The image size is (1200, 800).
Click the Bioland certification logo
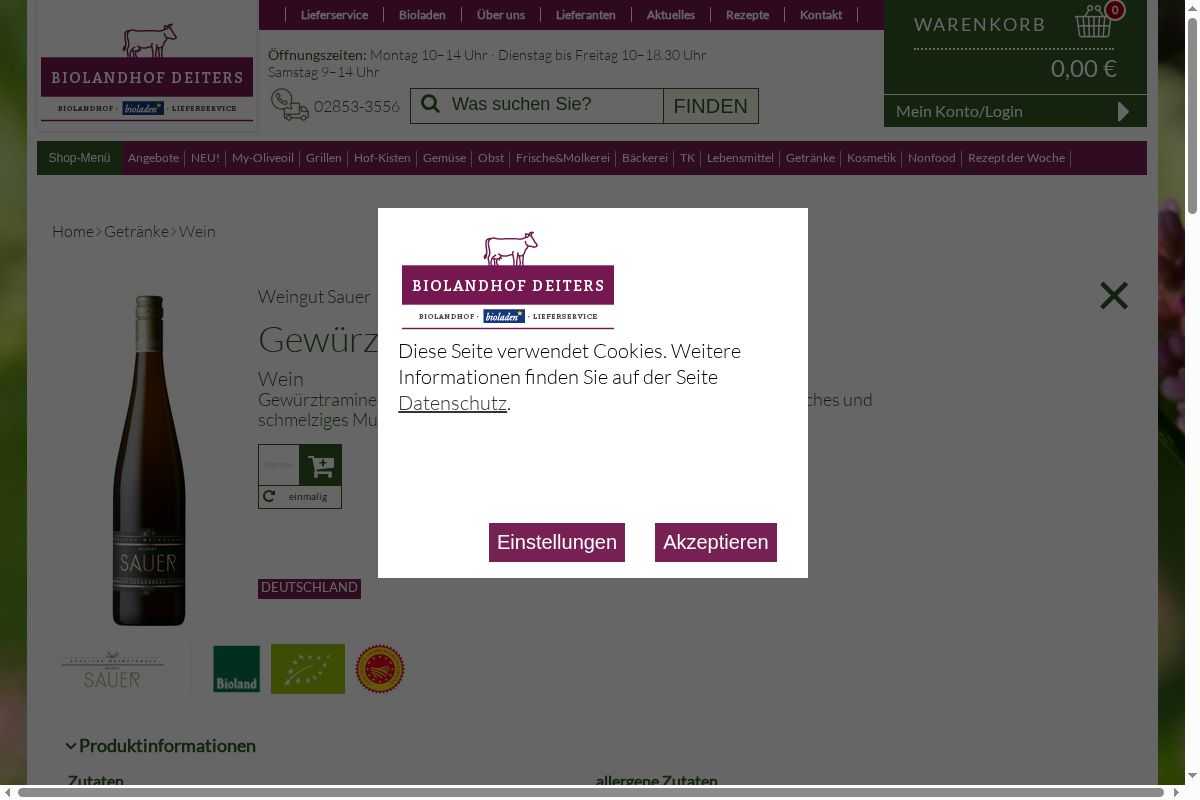point(236,669)
